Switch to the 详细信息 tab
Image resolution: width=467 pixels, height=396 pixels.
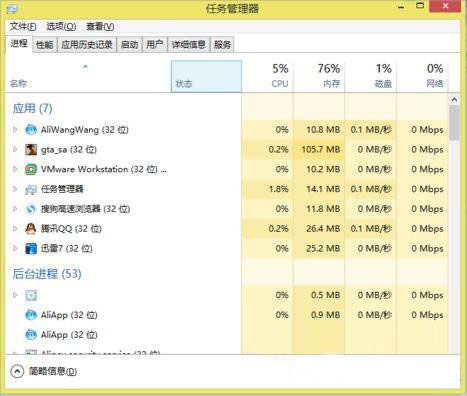[189, 45]
